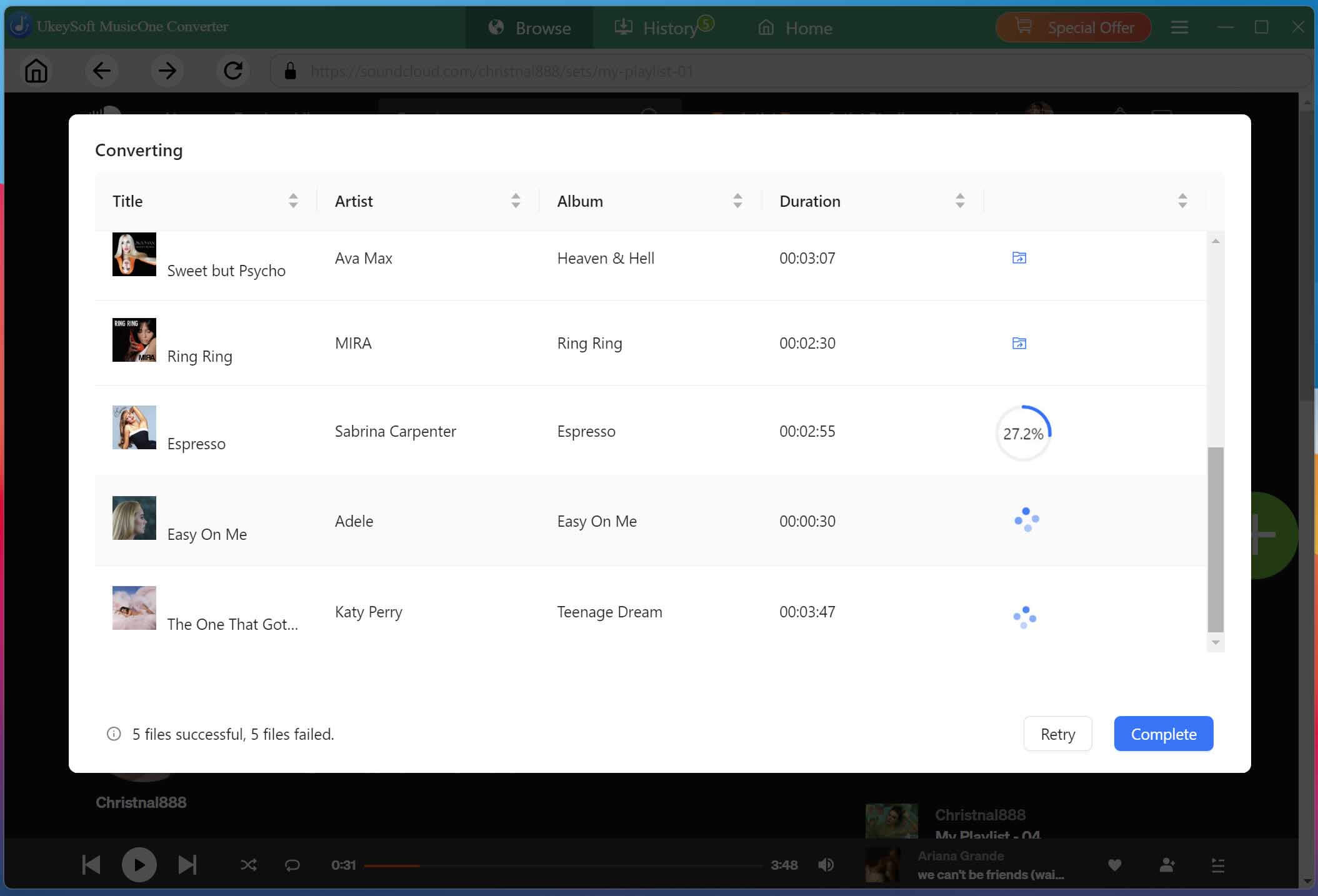The image size is (1318, 896).
Task: Click the 'Ava Max' artist cell
Action: [364, 258]
